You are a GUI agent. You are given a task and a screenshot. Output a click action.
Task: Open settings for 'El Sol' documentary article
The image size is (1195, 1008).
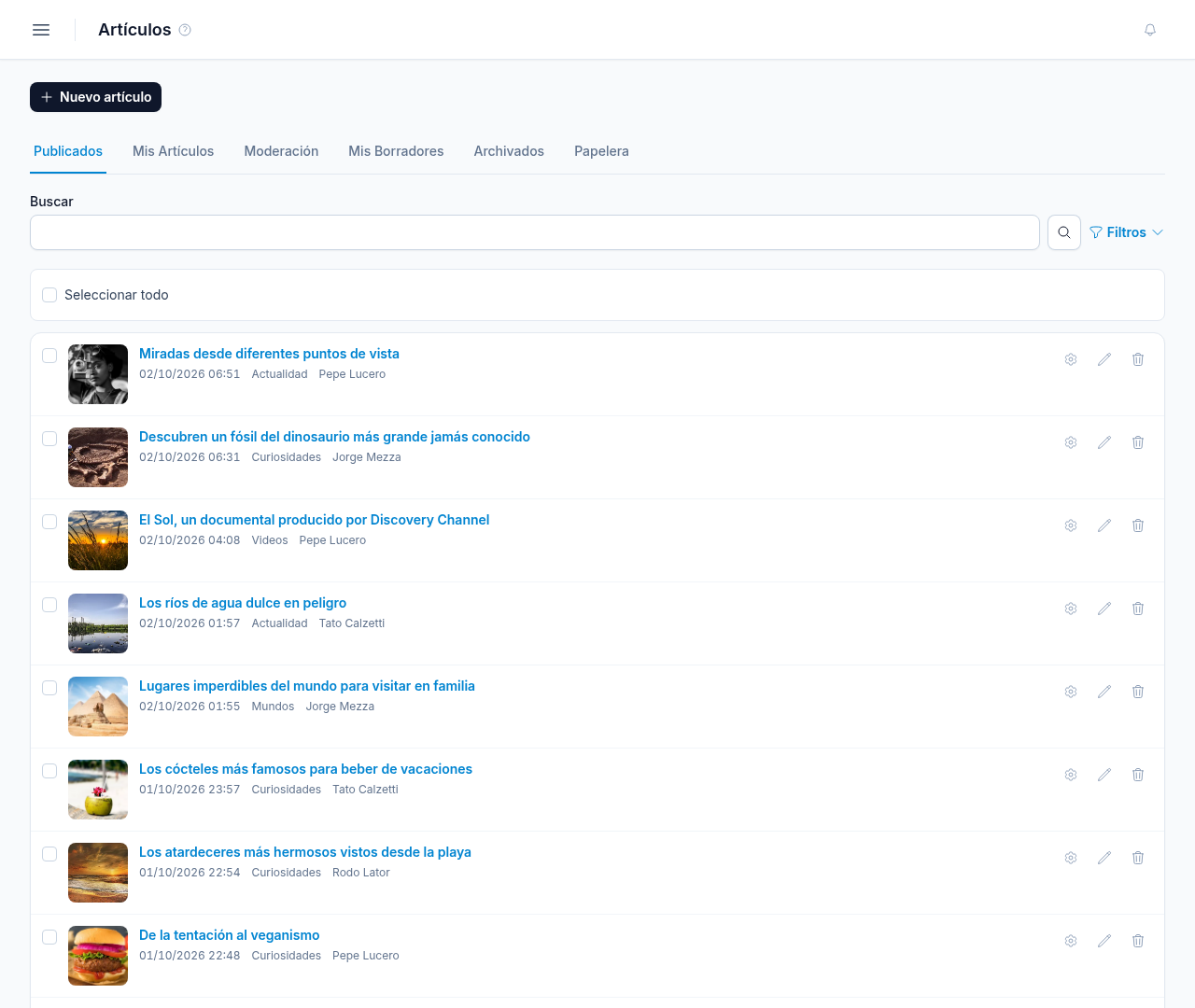point(1071,525)
